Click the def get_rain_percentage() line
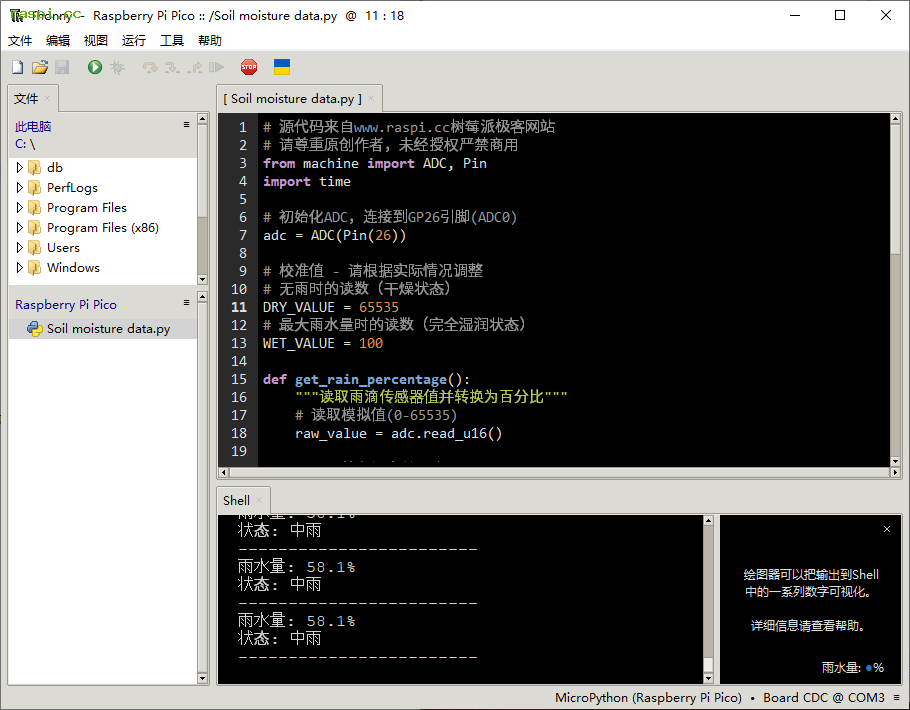Screen dimensions: 910x710 click(366, 379)
